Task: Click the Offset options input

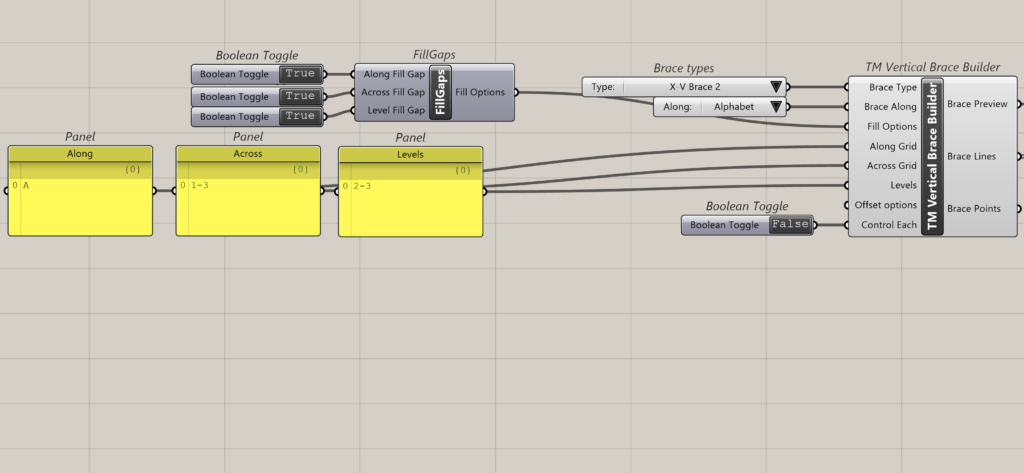Action: point(884,205)
